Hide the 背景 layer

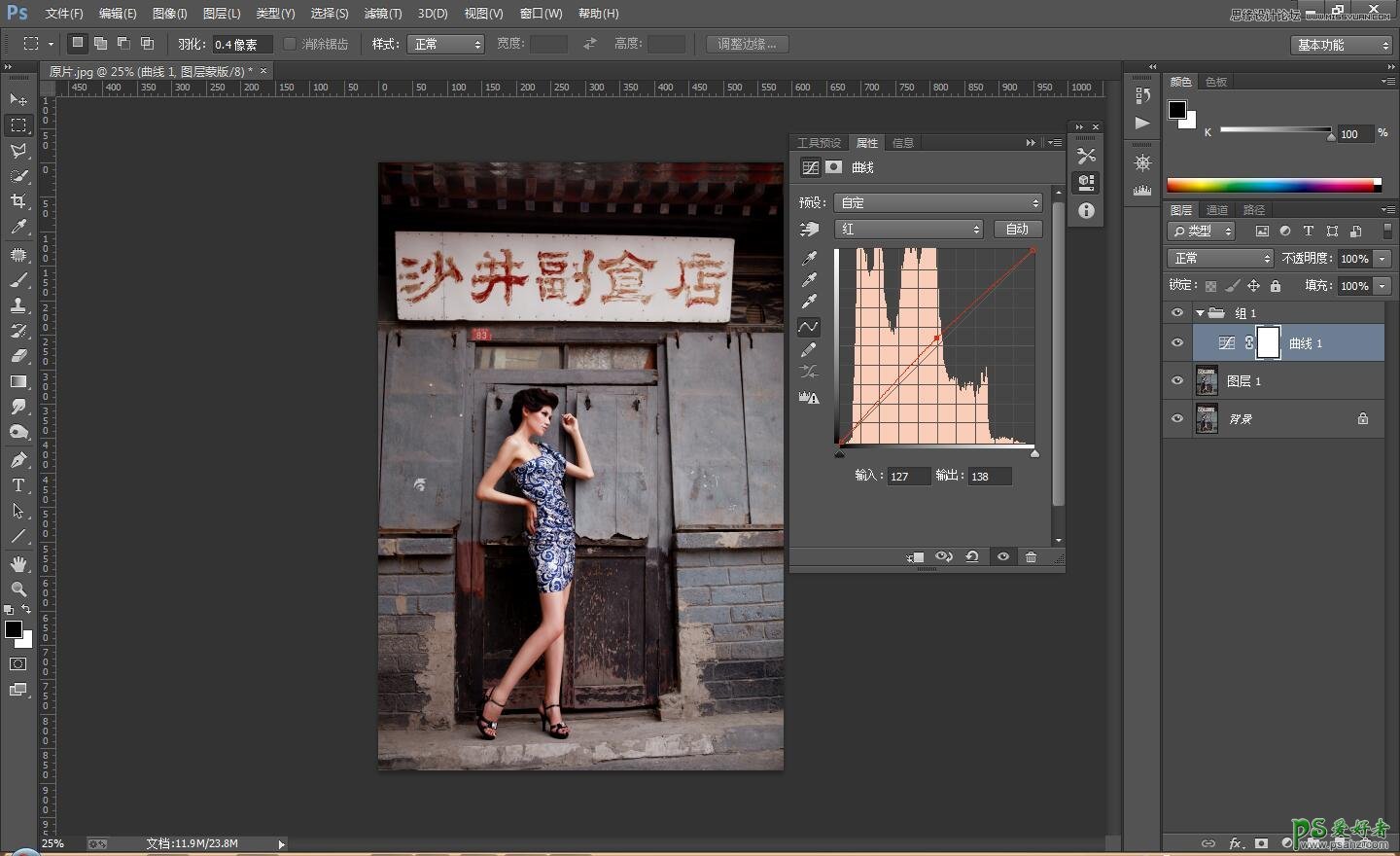point(1177,418)
